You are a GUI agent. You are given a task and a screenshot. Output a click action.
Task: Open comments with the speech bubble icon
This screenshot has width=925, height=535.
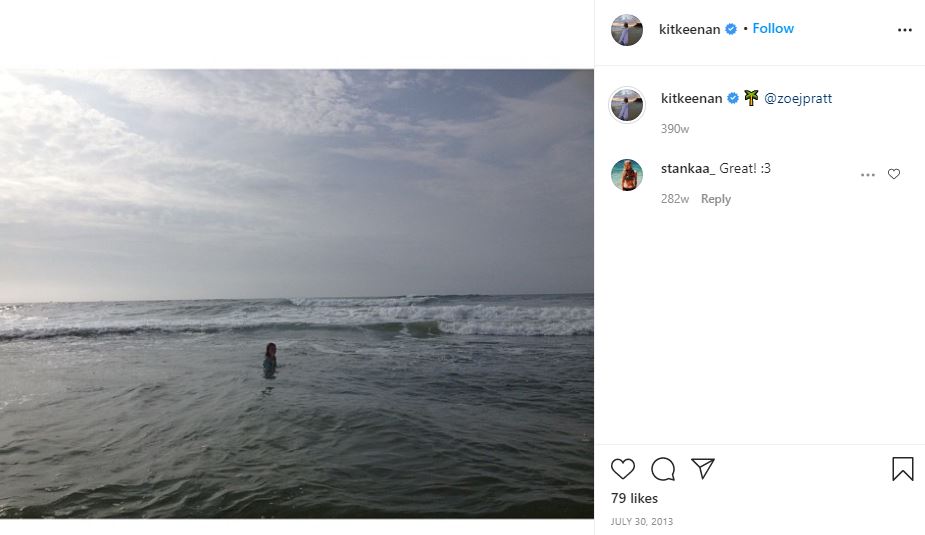[663, 469]
